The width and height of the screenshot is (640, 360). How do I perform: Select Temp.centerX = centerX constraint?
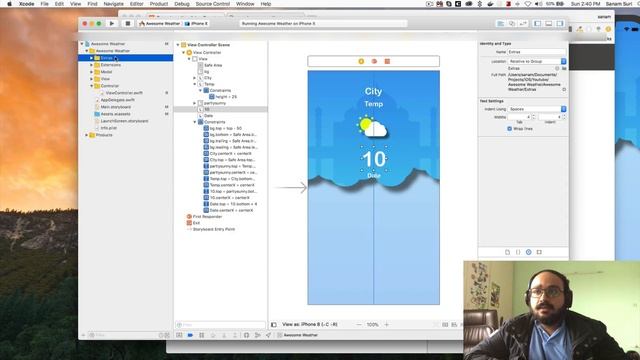232,185
